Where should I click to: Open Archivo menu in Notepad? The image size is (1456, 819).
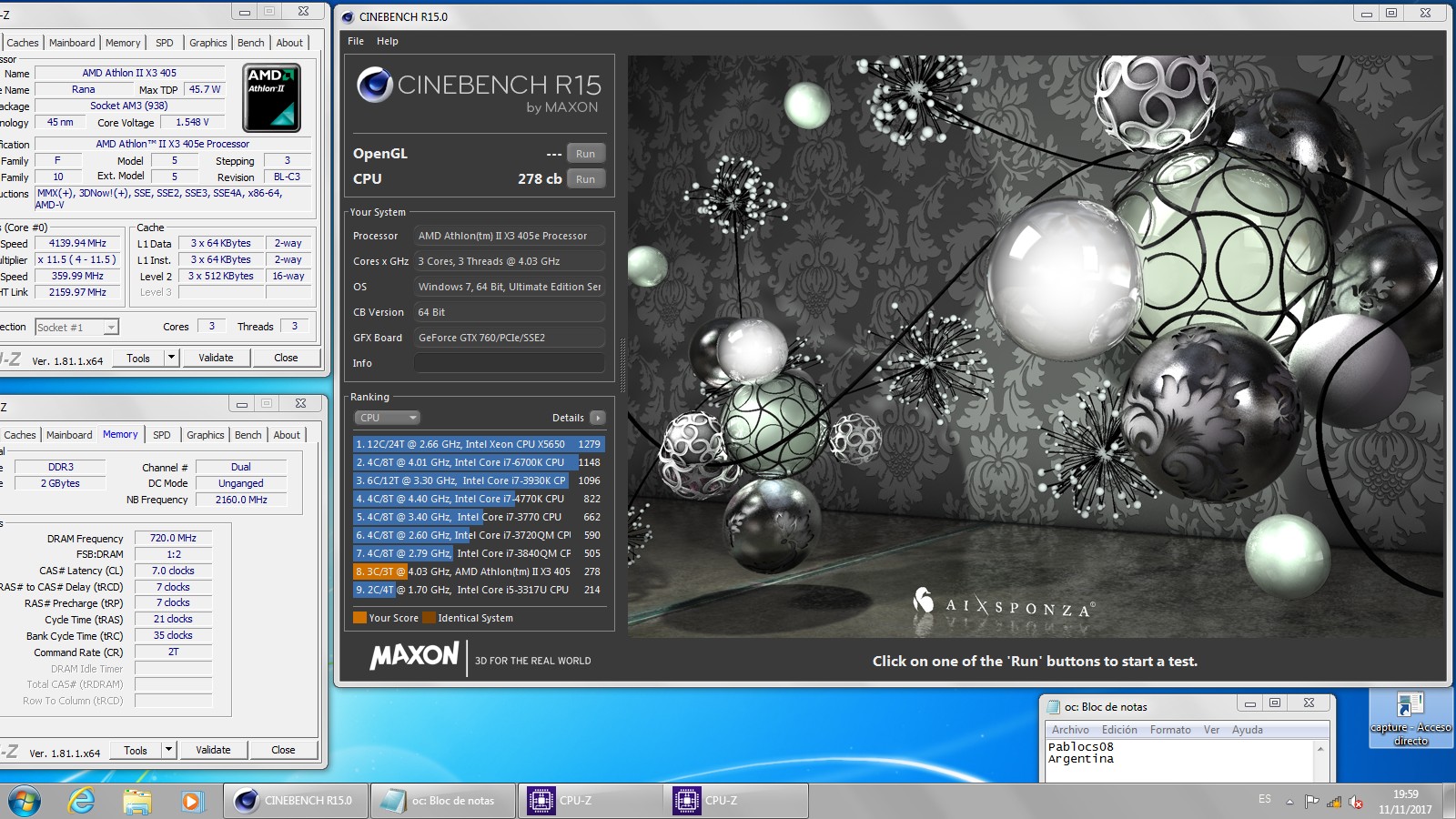[x=1070, y=730]
